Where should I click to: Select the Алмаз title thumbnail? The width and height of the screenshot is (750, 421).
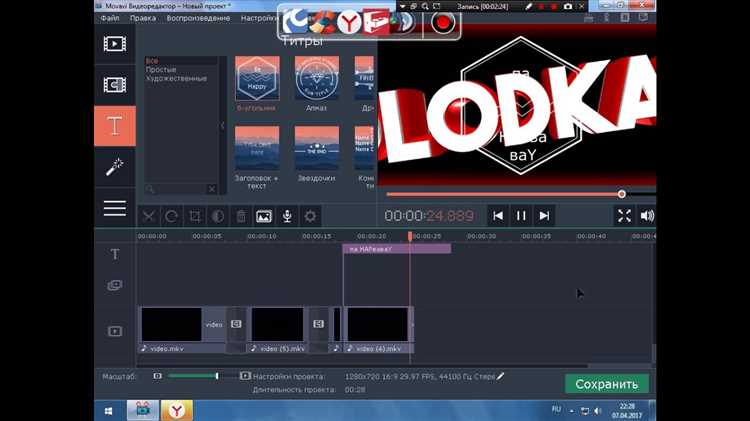click(317, 78)
